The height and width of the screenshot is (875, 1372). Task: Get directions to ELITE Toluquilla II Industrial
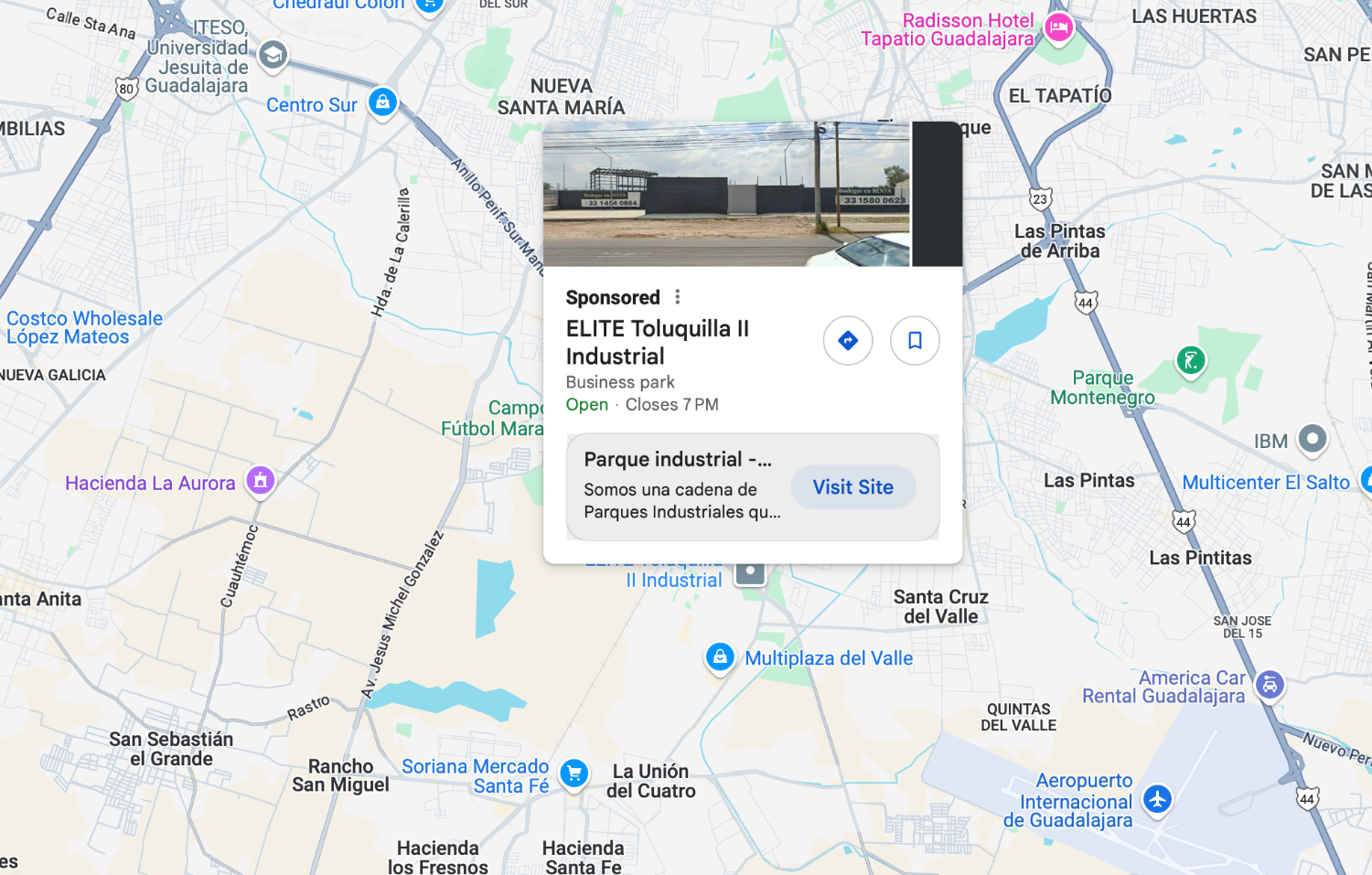click(x=848, y=340)
